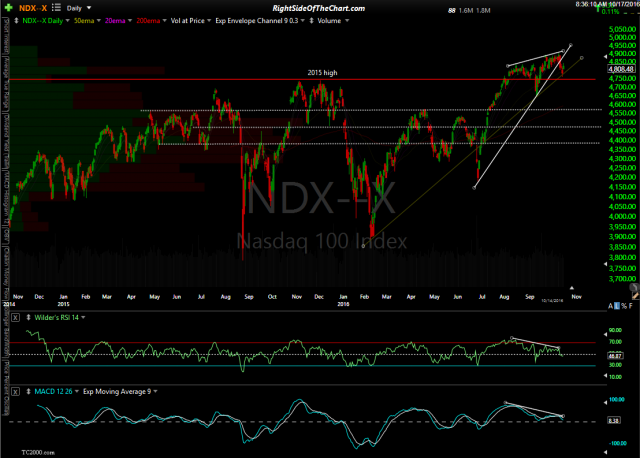Click the Jan 2016 time axis label
The height and width of the screenshot is (458, 640).
tap(343, 300)
